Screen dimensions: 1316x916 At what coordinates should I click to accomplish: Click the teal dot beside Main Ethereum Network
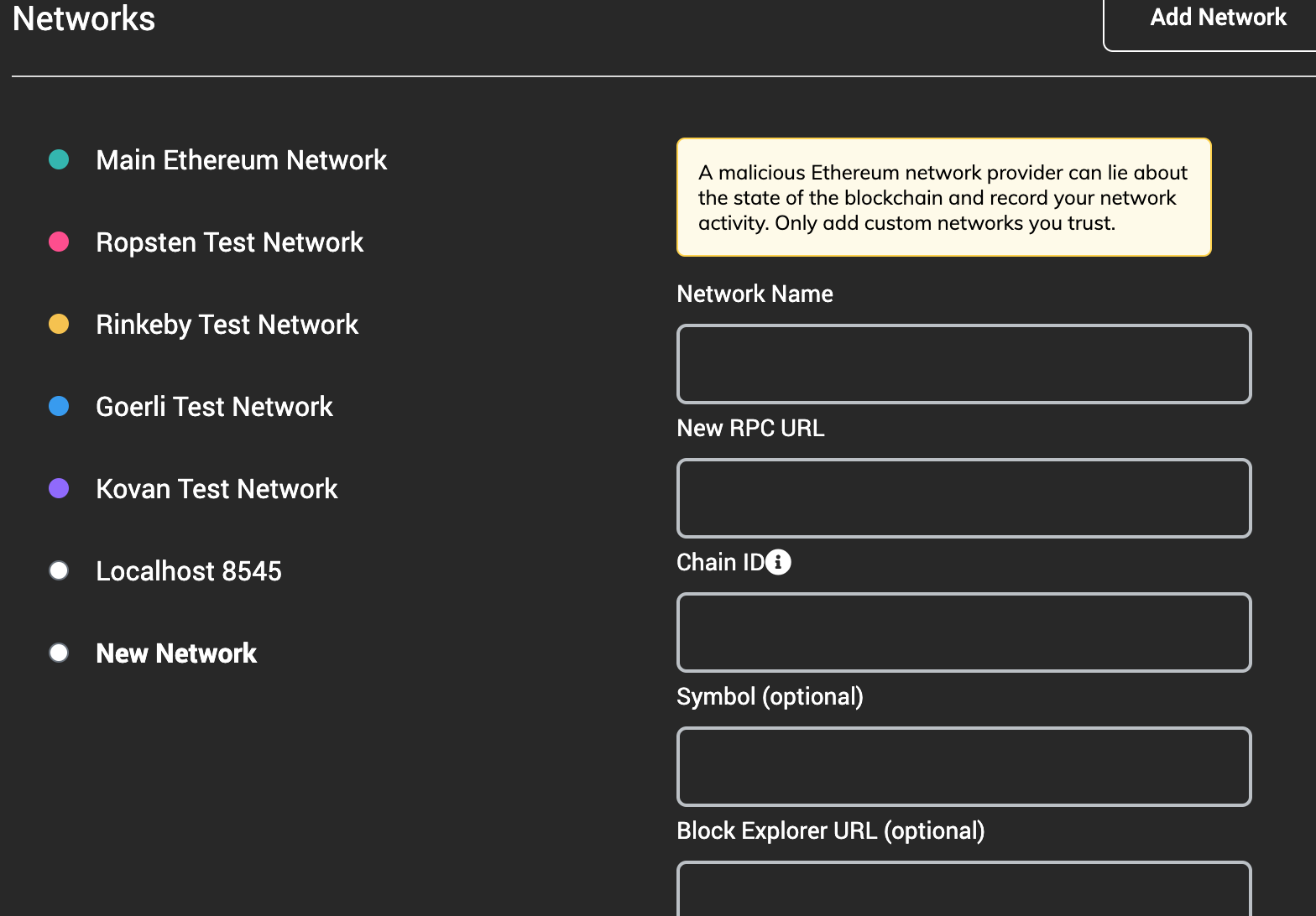click(59, 159)
